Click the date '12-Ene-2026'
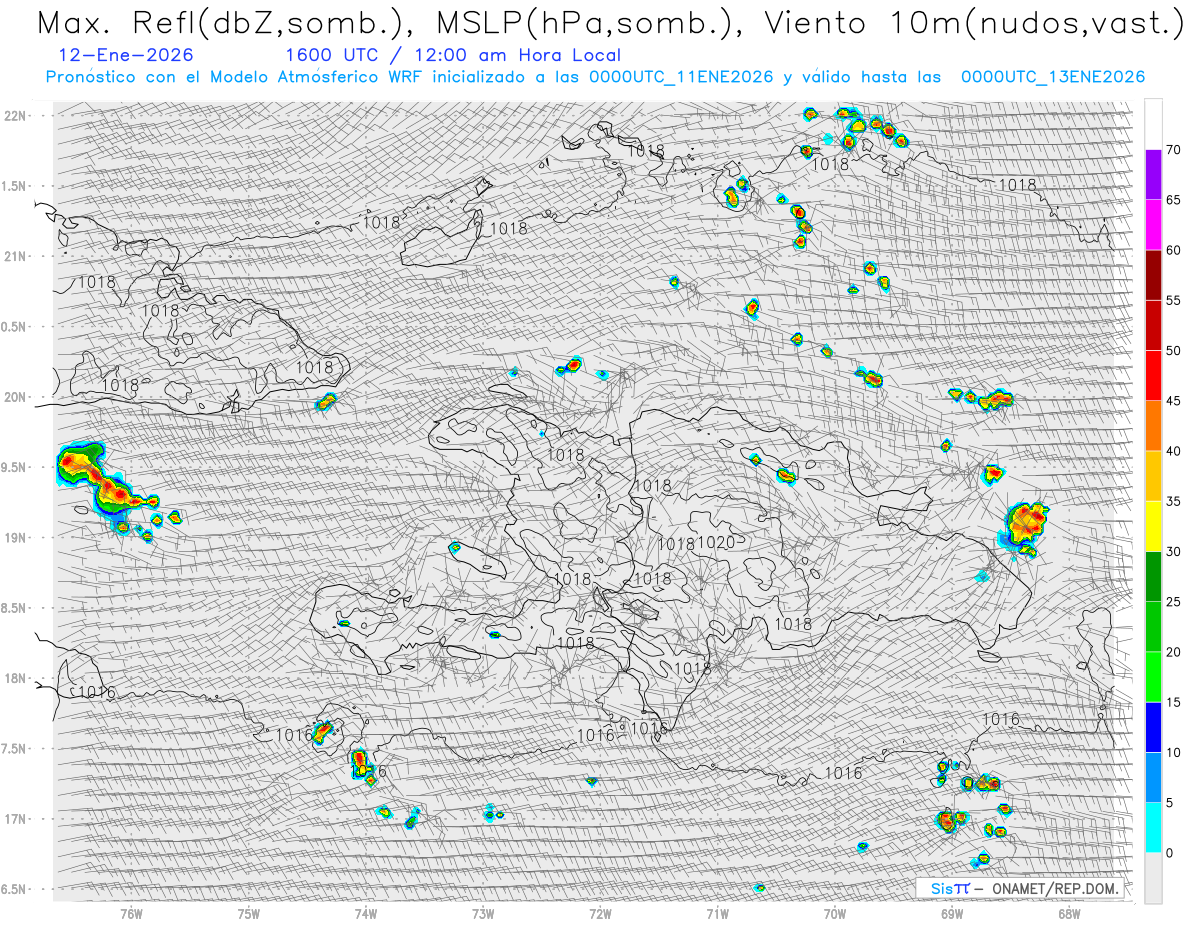This screenshot has width=1200, height=927. tap(126, 55)
